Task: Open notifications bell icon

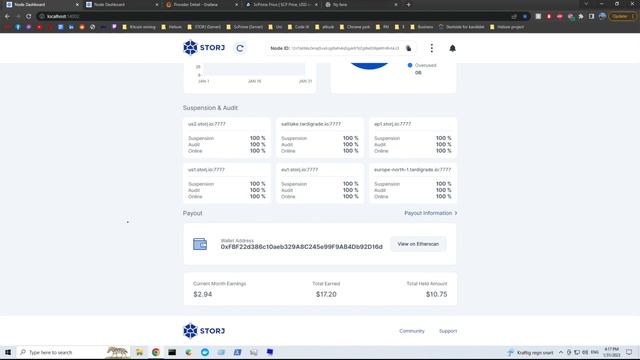Action: (452, 48)
